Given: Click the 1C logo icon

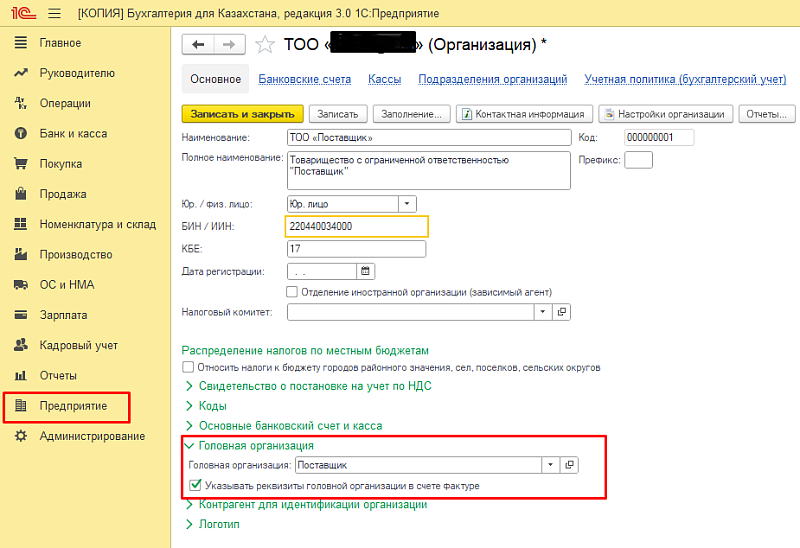Looking at the screenshot, I should (x=19, y=13).
